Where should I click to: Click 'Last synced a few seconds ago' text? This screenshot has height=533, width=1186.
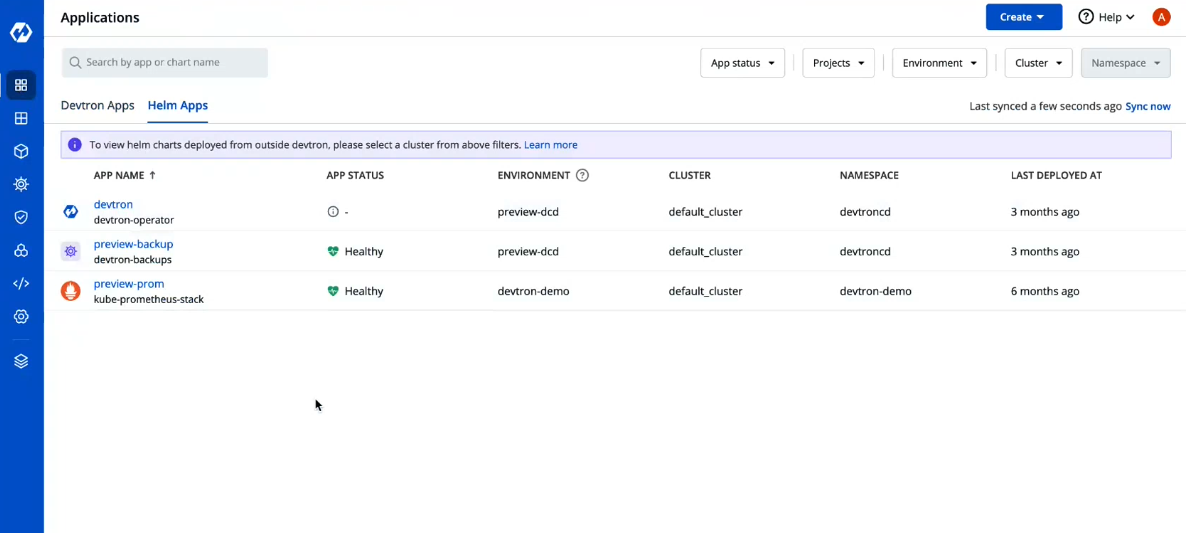1045,107
